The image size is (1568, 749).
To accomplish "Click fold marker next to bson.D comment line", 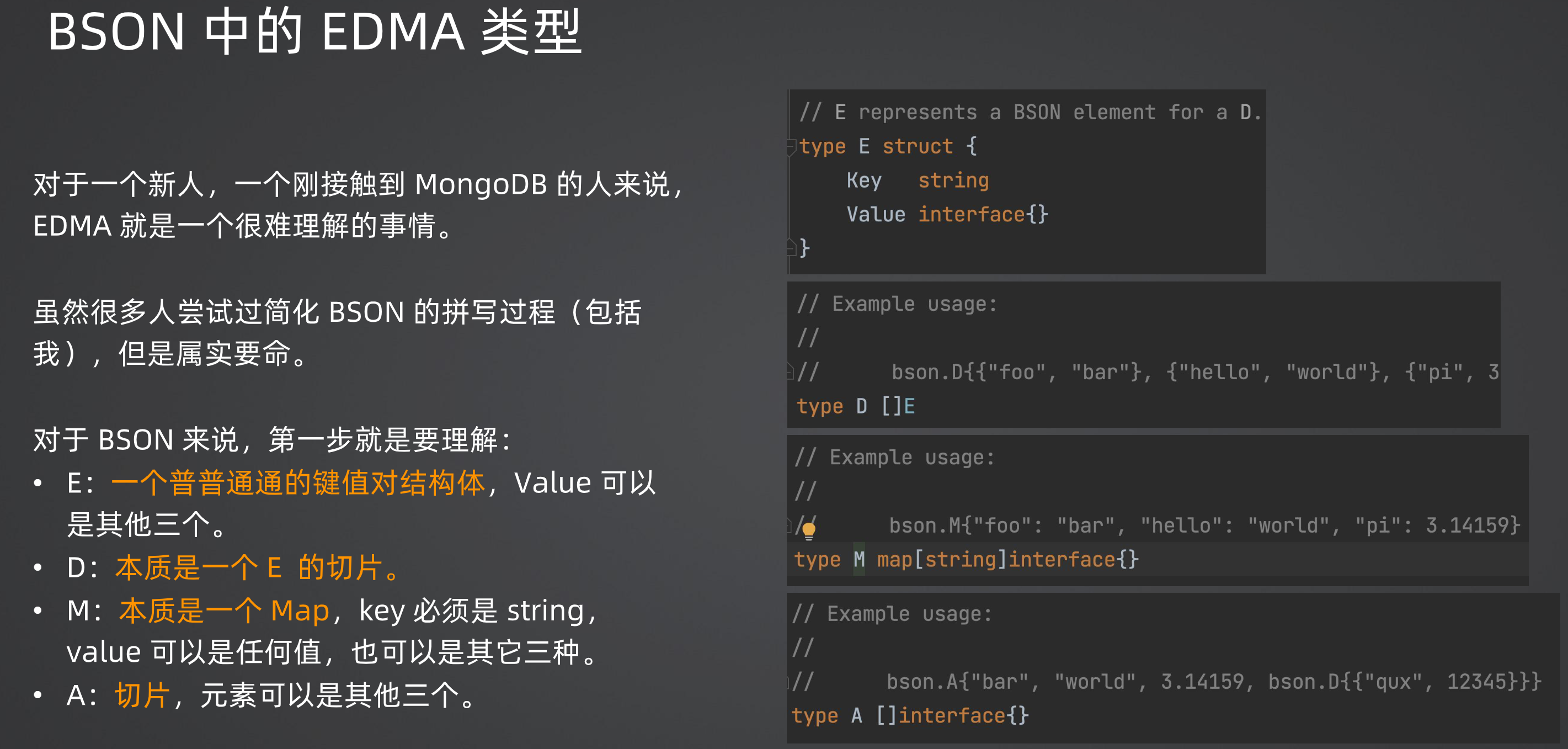I will pos(791,371).
